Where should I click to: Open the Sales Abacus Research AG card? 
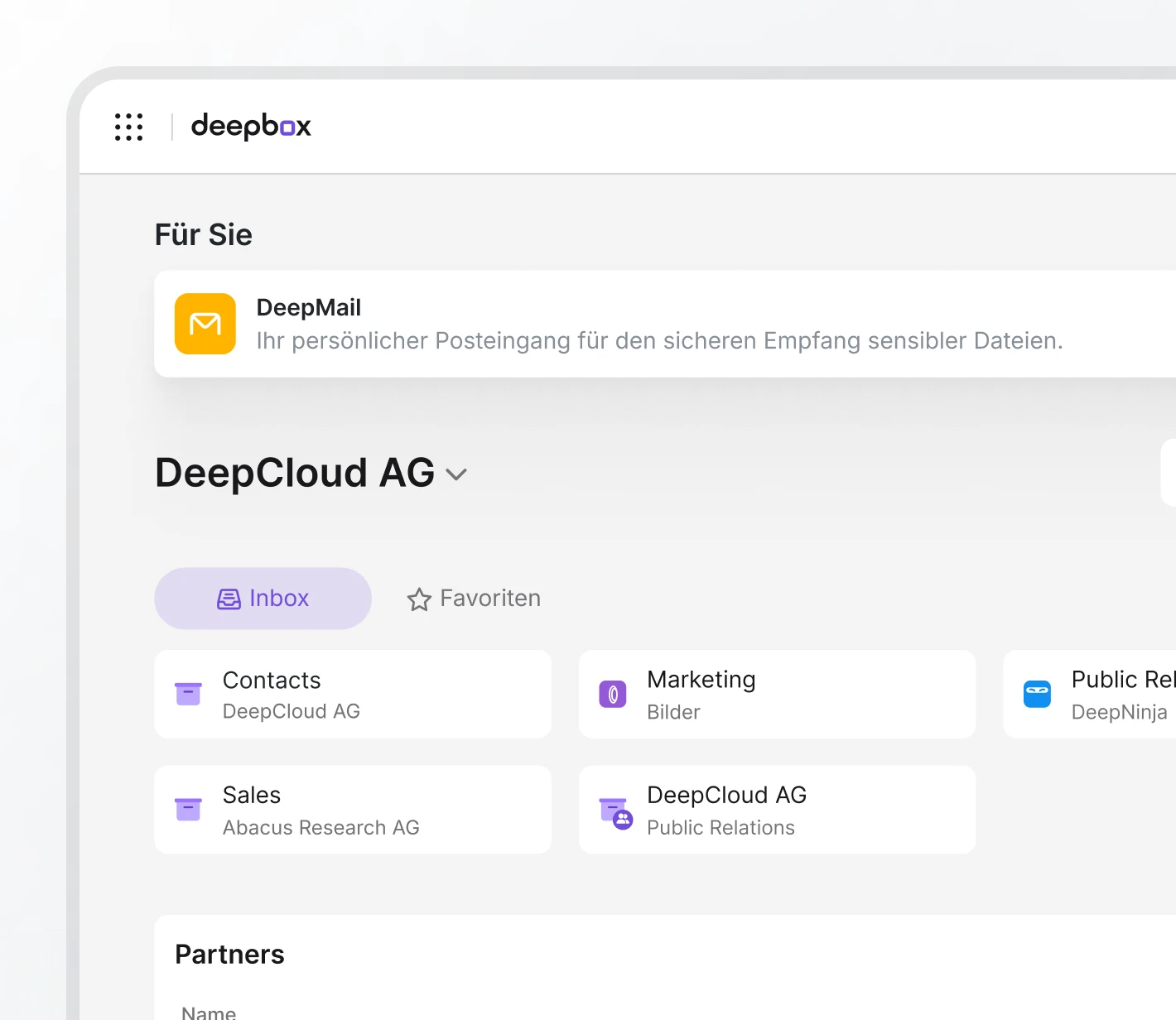point(353,809)
